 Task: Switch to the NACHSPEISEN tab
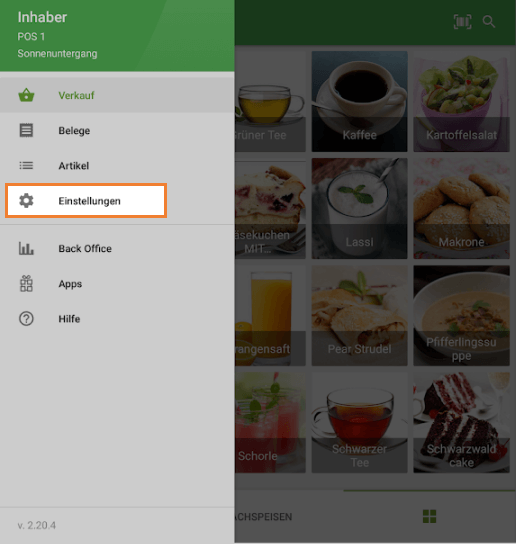pos(264,517)
